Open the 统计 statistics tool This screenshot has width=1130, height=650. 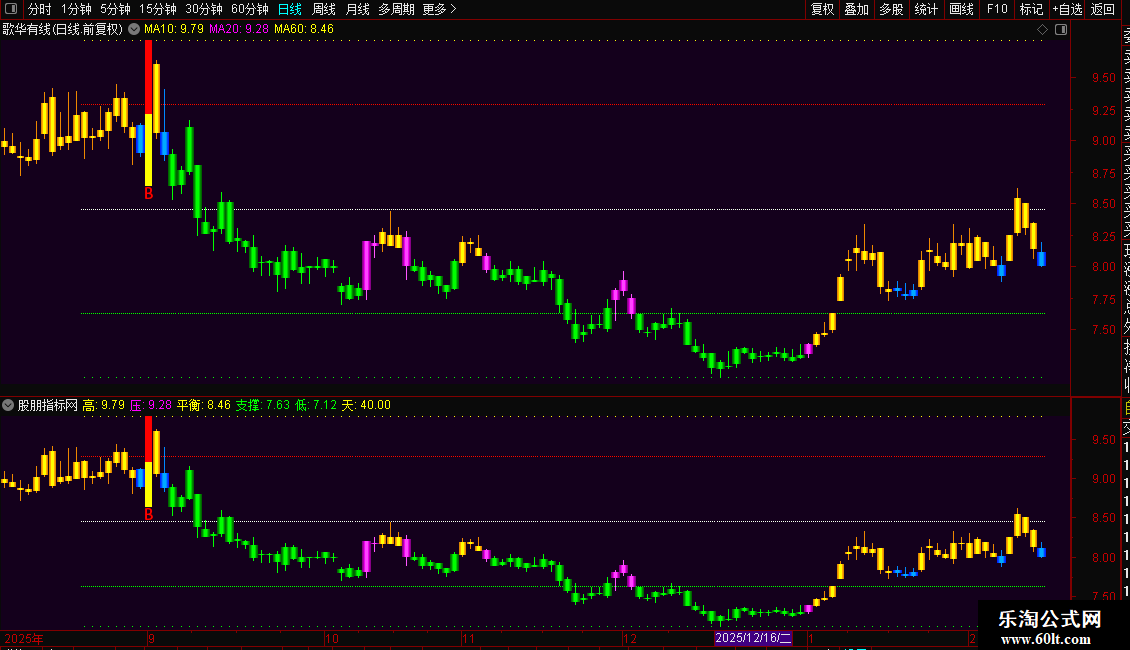tap(926, 9)
